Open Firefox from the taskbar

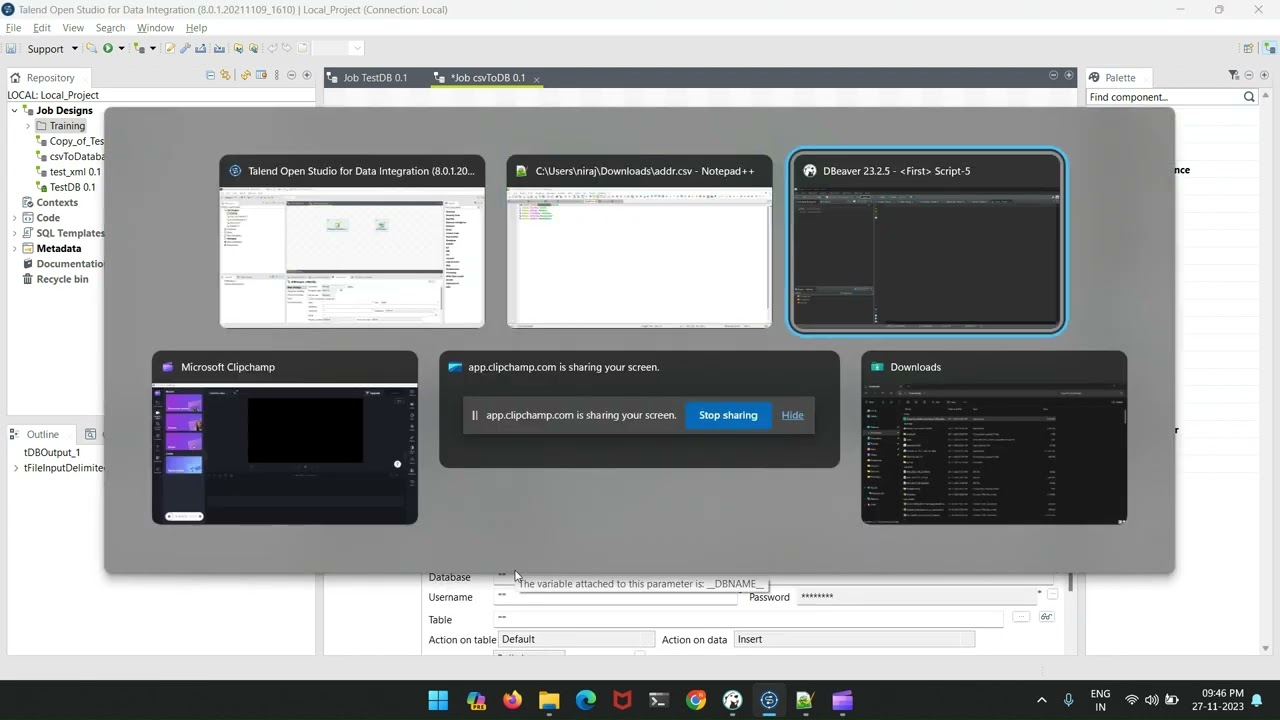coord(512,700)
